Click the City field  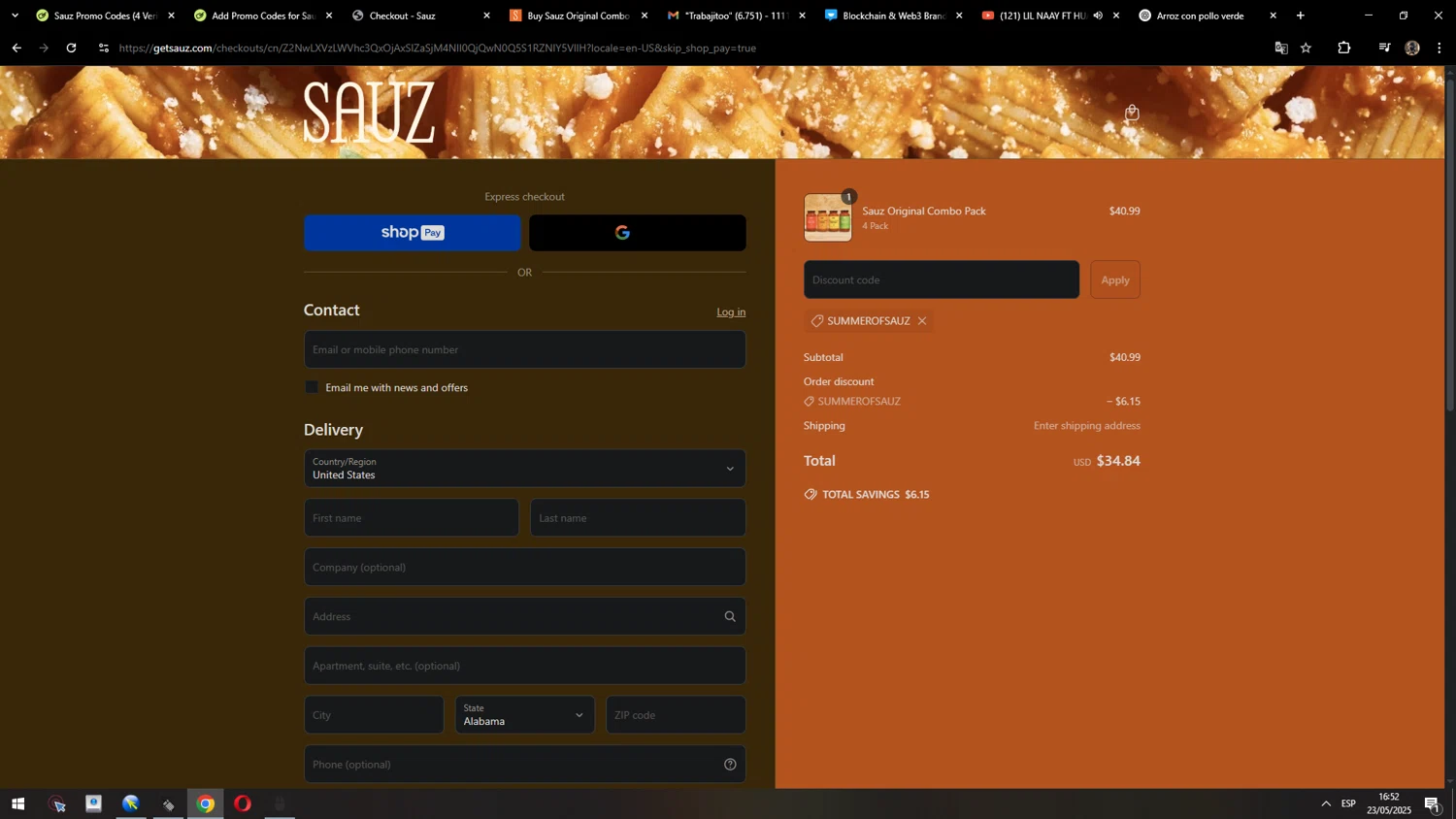click(x=374, y=715)
